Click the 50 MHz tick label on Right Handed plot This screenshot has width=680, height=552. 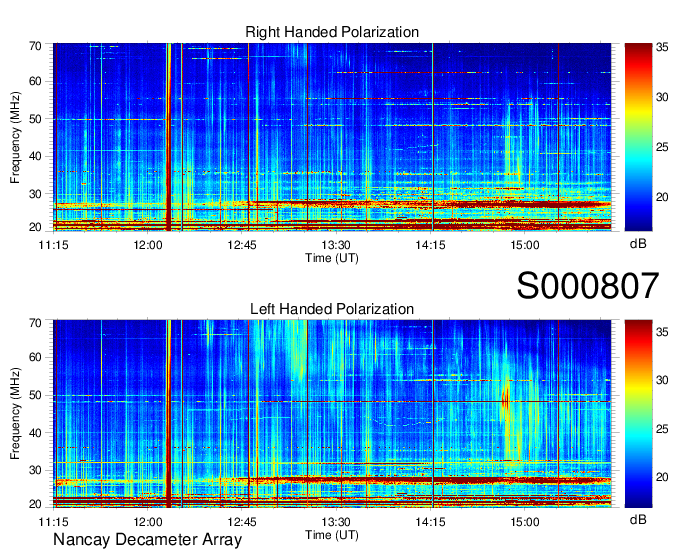tap(35, 119)
